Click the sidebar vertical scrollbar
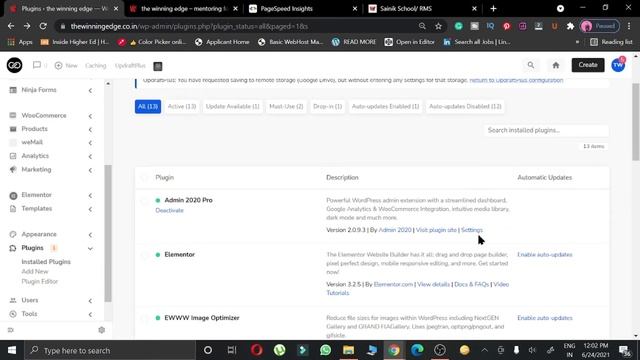Image resolution: width=640 pixels, height=360 pixels. point(108,233)
